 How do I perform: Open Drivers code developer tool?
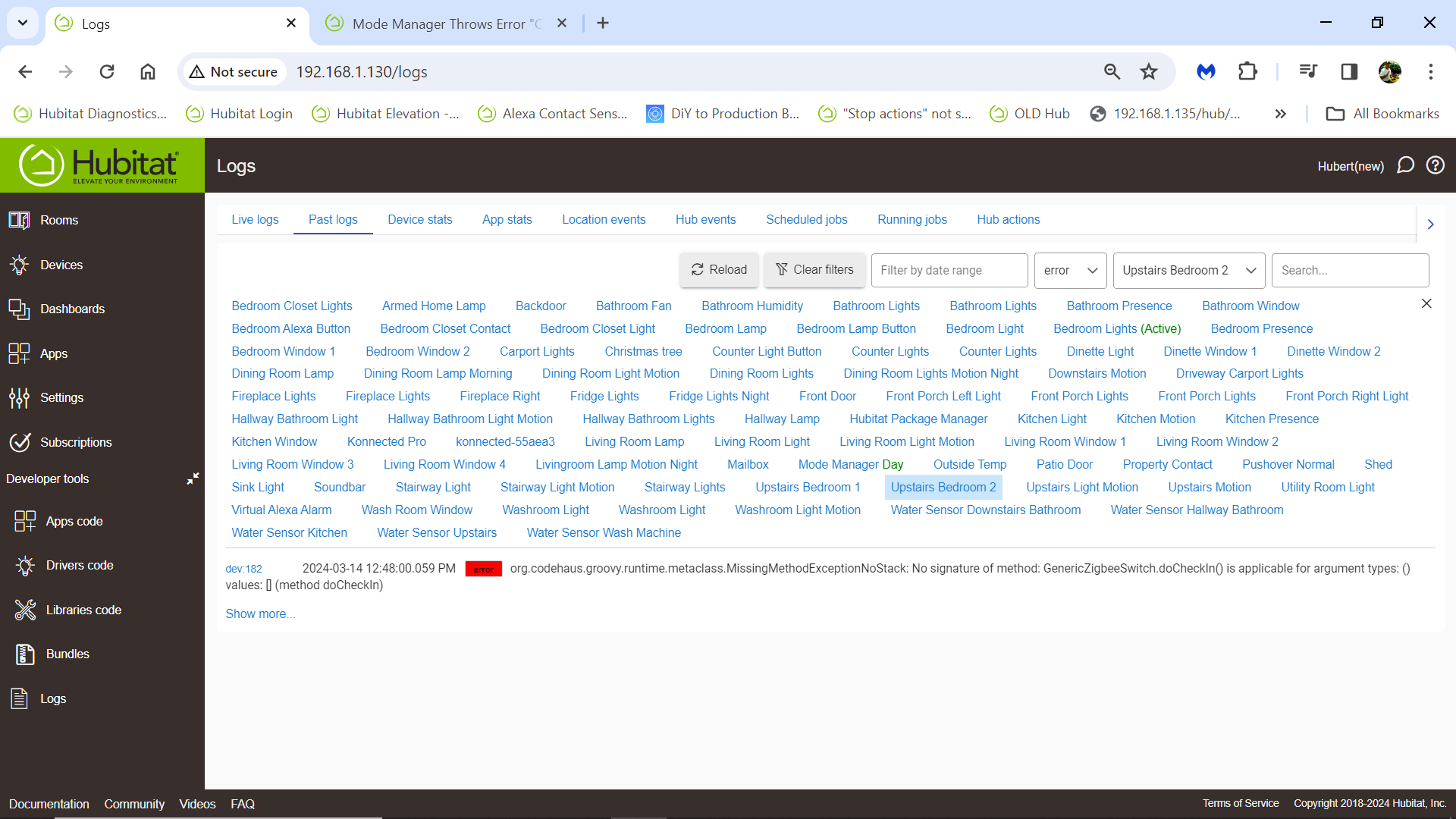point(64,565)
